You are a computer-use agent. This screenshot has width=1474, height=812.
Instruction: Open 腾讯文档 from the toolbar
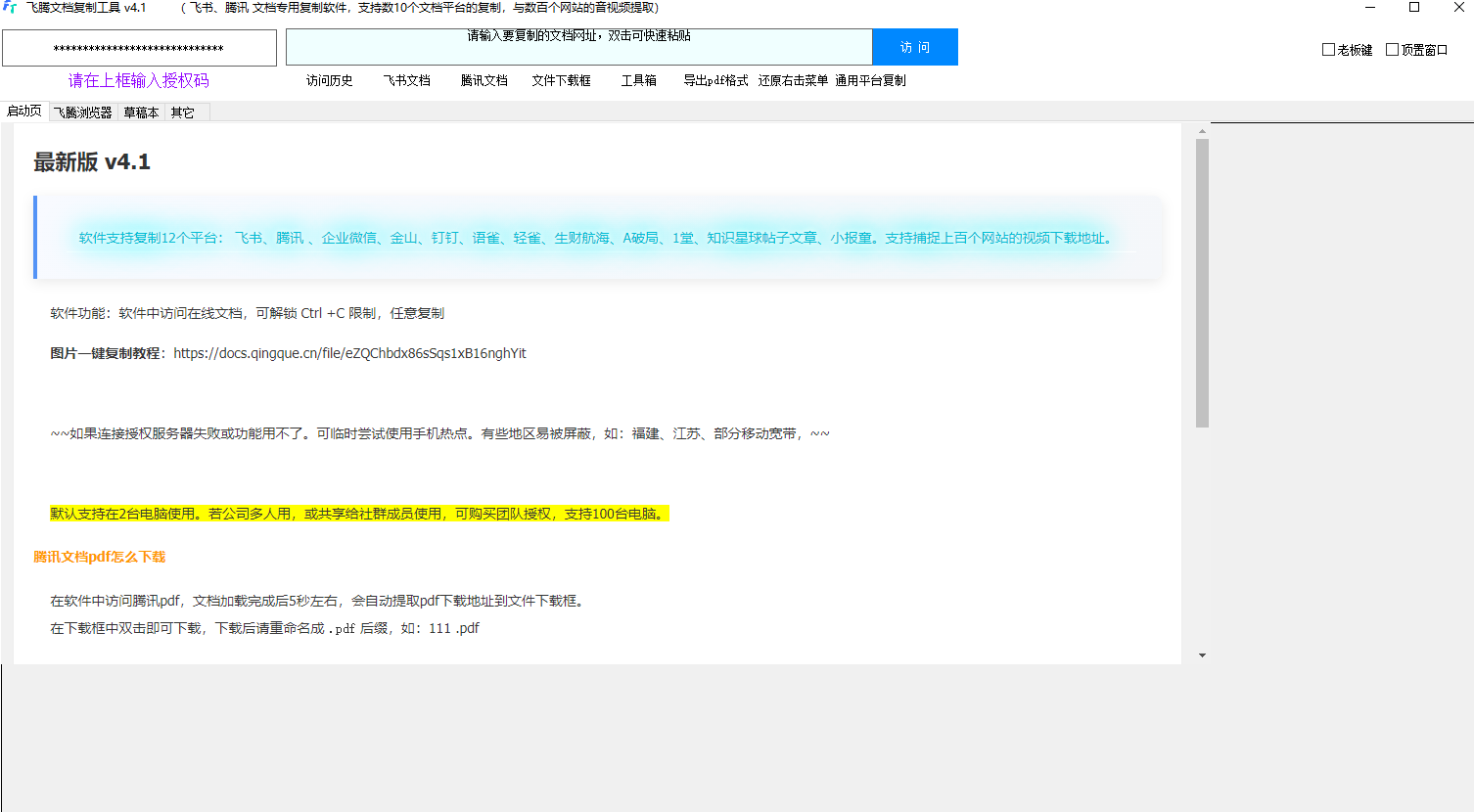coord(483,80)
